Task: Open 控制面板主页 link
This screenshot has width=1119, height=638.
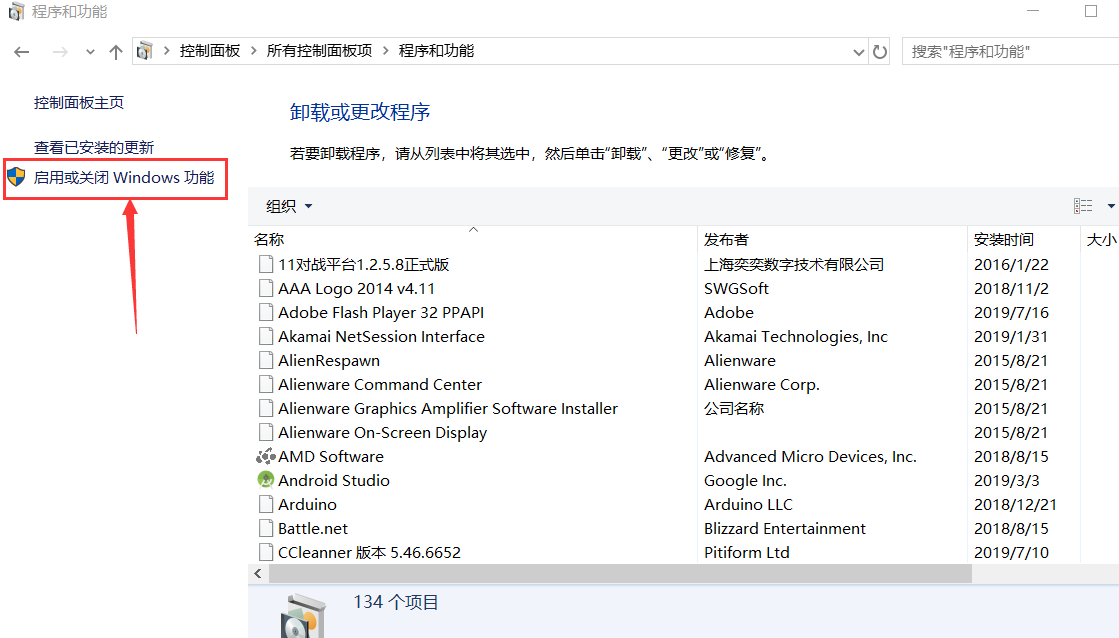Action: pyautogui.click(x=79, y=103)
